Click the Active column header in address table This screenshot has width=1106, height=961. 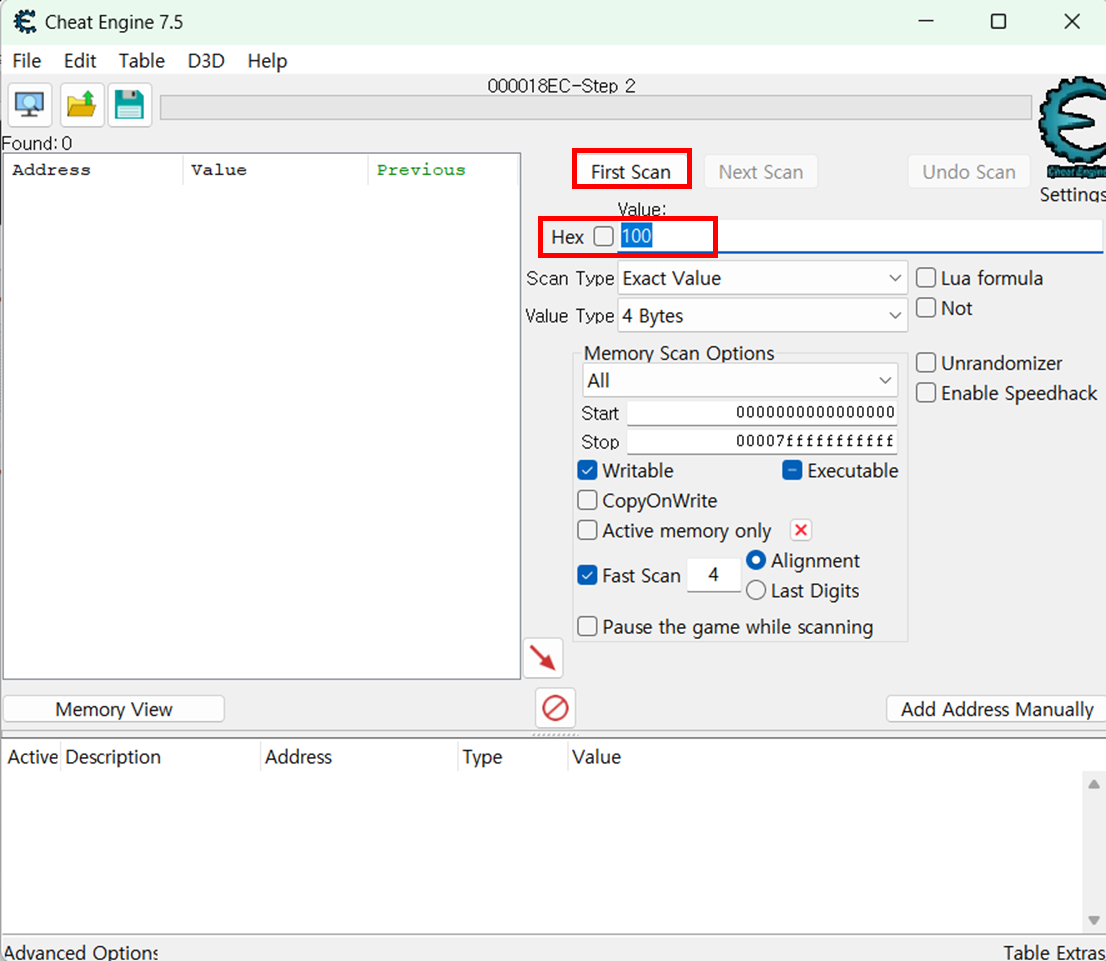point(32,757)
